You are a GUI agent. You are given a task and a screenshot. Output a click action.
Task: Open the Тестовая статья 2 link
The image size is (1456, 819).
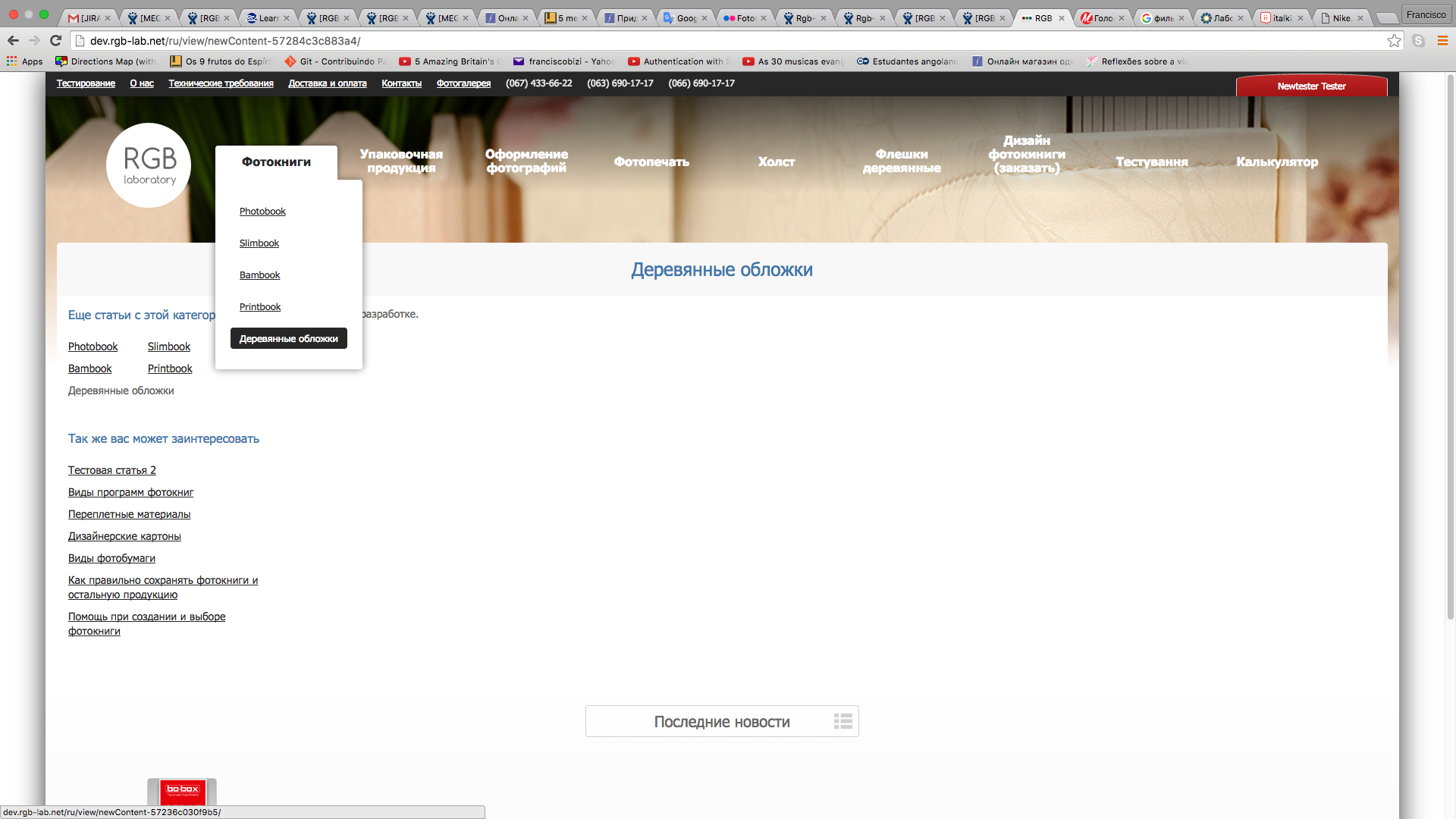pyautogui.click(x=111, y=470)
